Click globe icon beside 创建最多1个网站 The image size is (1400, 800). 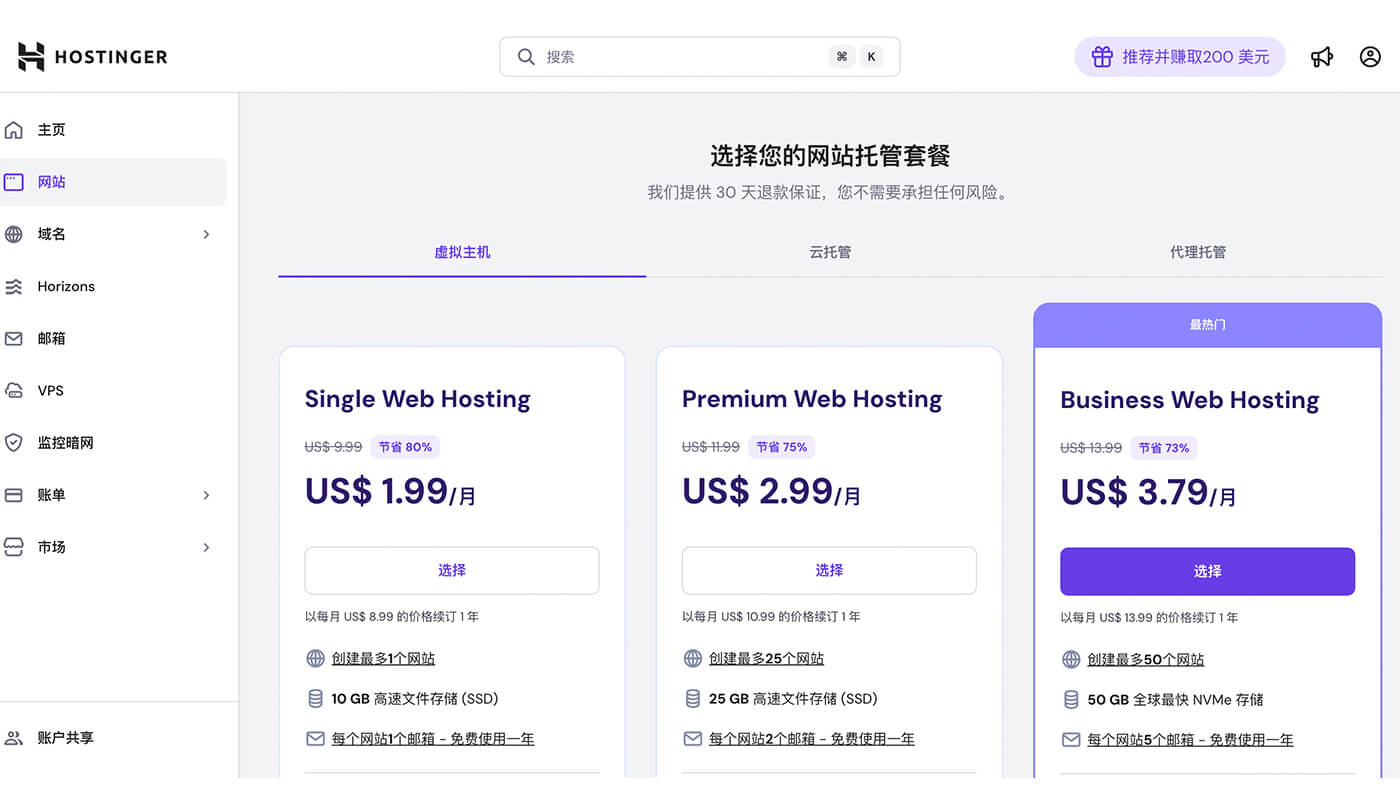[315, 658]
